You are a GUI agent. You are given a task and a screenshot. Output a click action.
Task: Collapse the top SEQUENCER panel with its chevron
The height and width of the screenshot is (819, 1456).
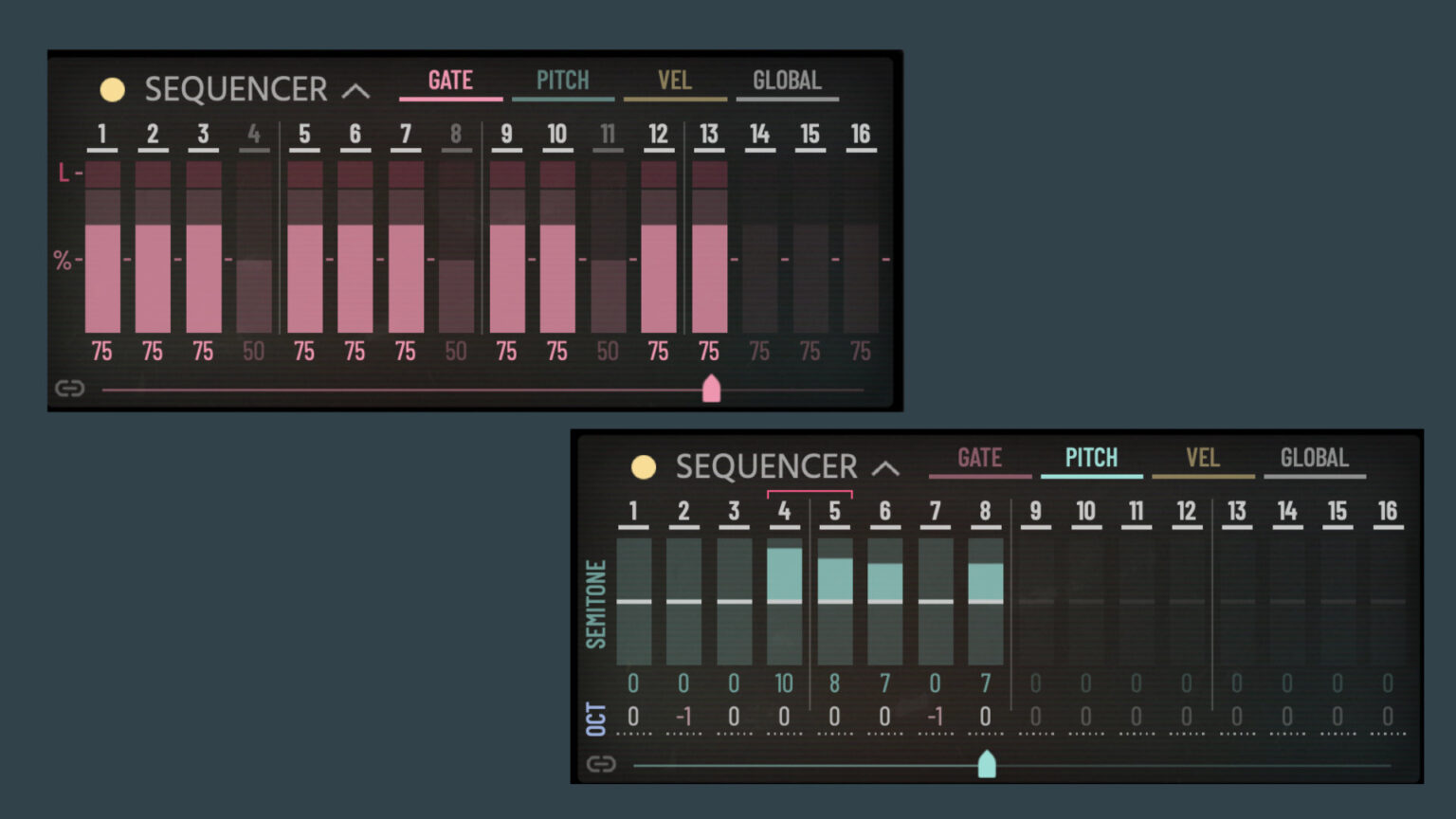pos(355,89)
